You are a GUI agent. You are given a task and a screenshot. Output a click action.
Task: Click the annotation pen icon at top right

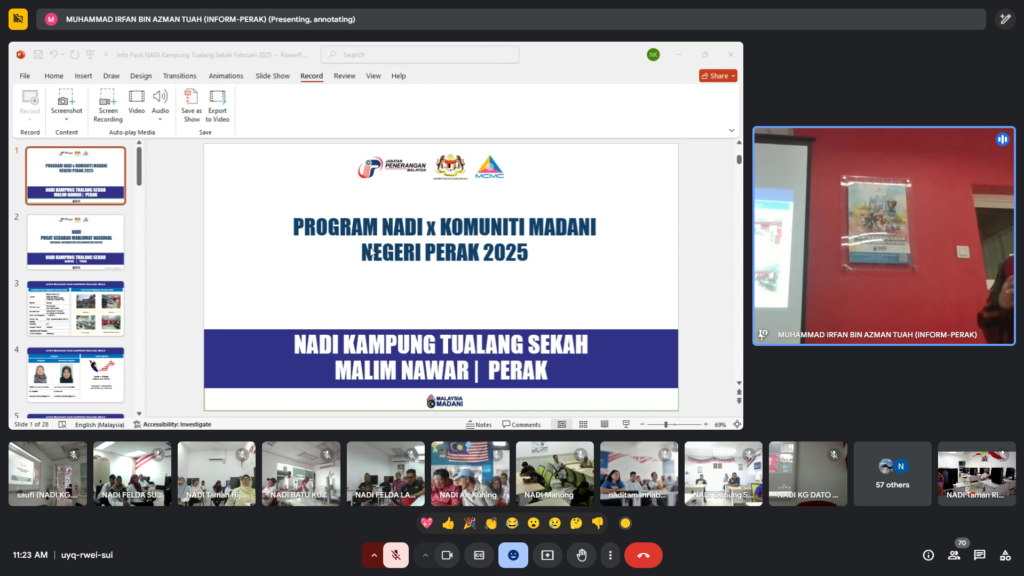(x=1005, y=19)
